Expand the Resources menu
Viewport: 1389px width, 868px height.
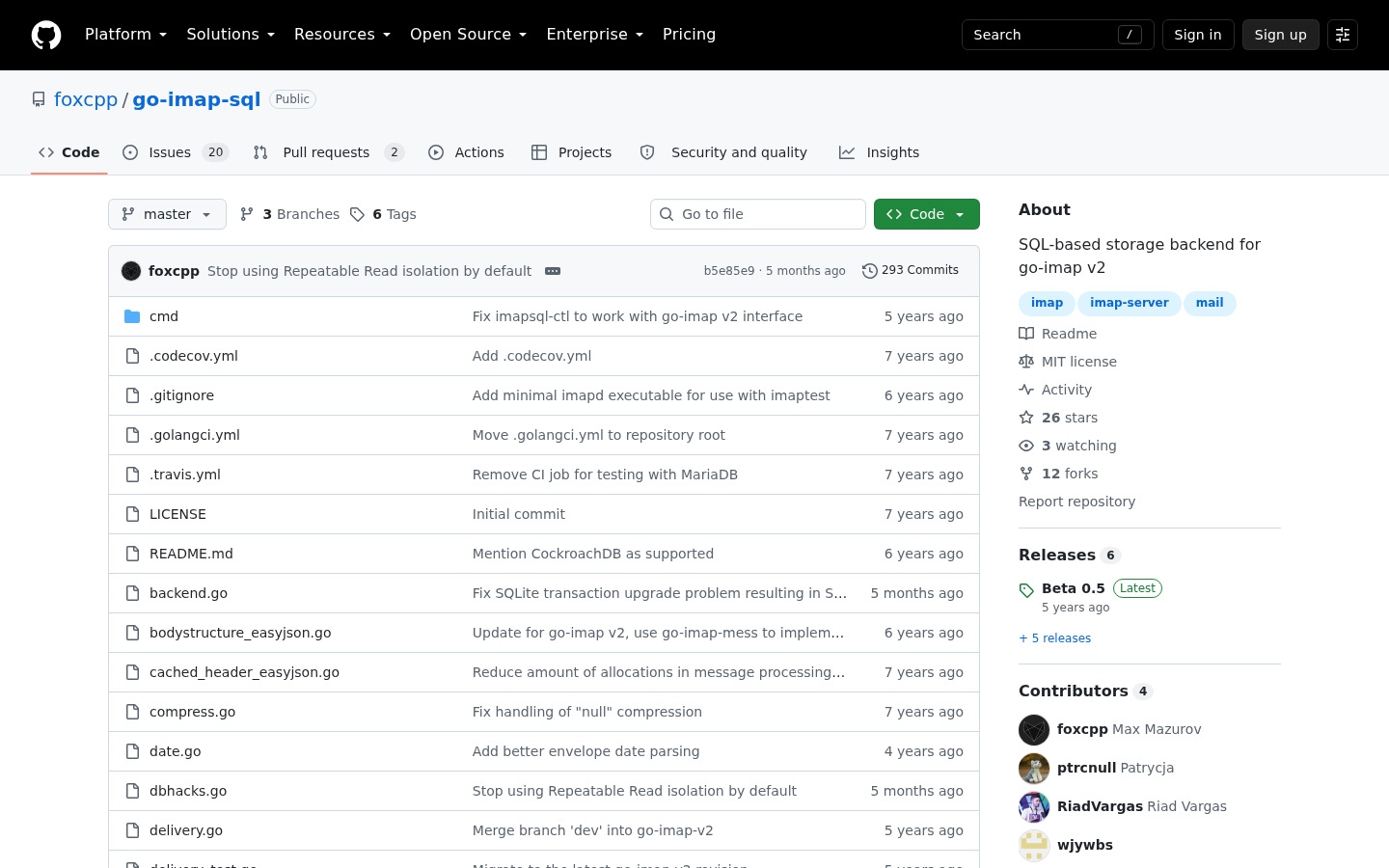coord(342,35)
